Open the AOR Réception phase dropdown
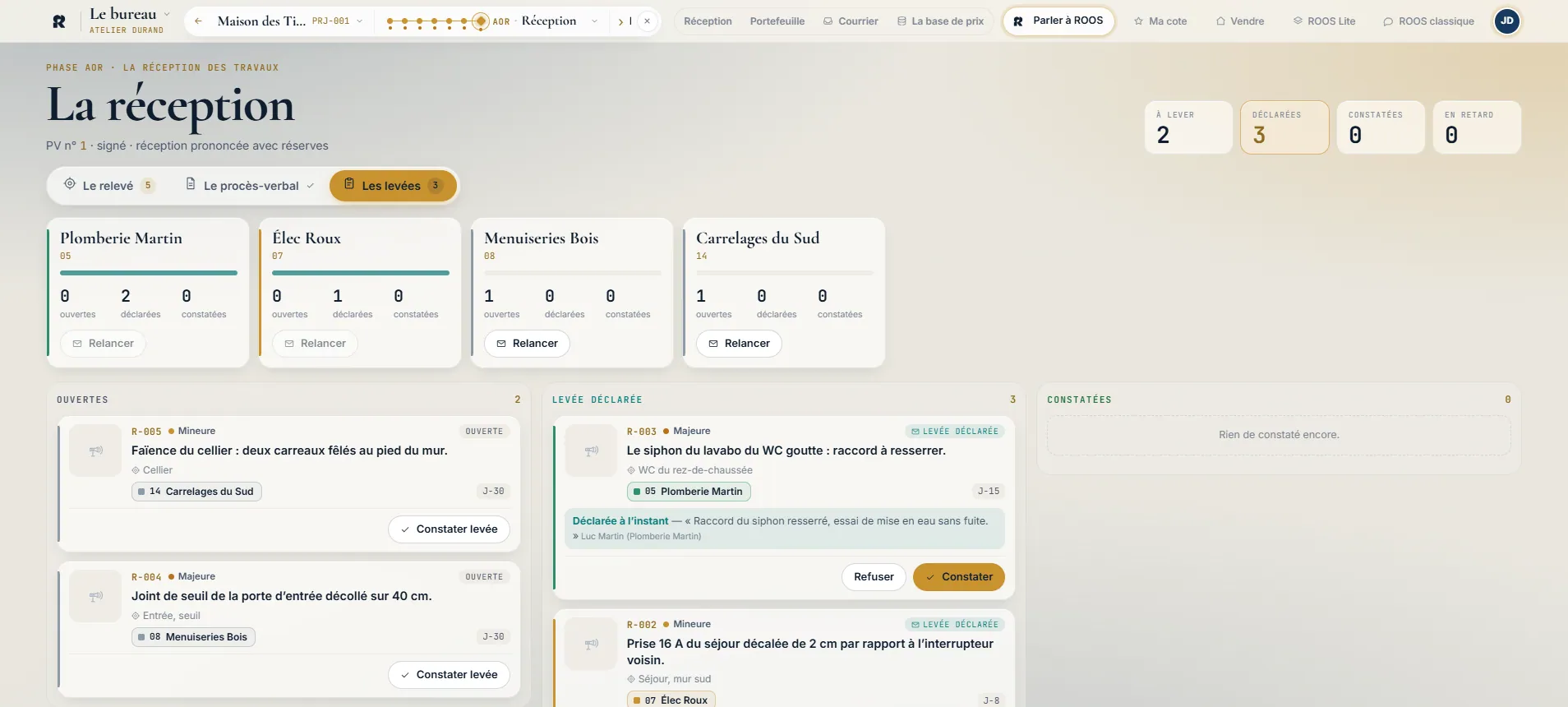 pos(544,21)
